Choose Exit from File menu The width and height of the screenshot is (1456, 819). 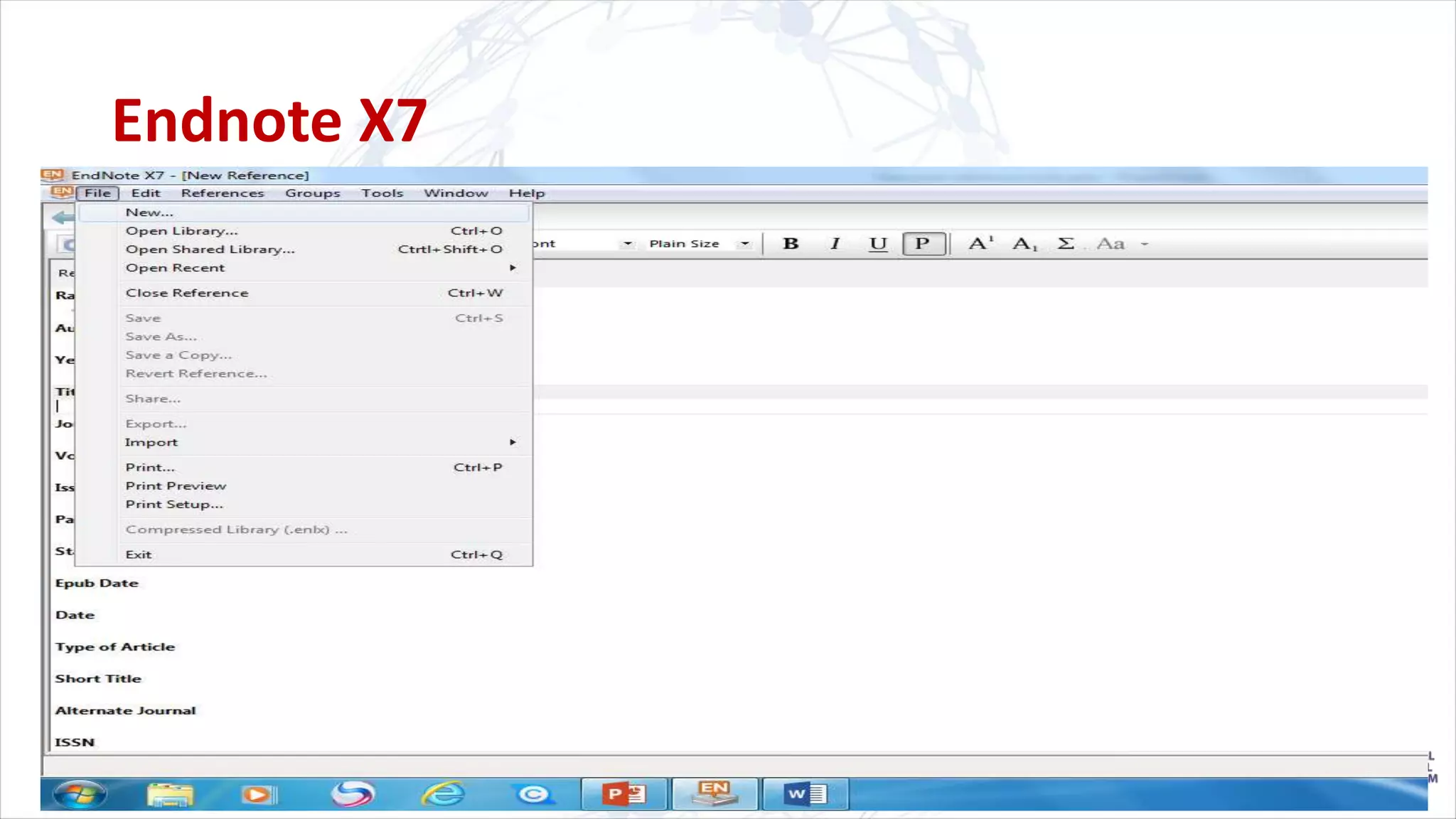[304, 555]
